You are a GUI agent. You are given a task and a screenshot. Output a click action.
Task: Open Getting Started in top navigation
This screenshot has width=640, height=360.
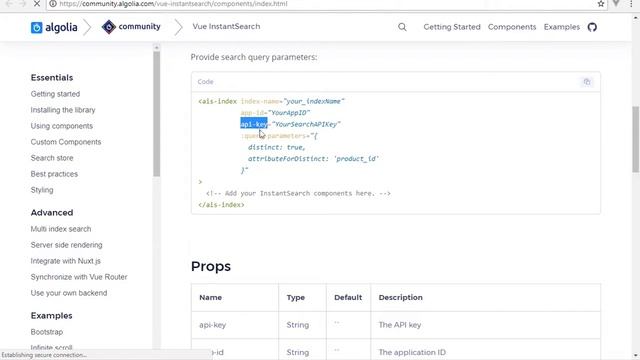452,27
